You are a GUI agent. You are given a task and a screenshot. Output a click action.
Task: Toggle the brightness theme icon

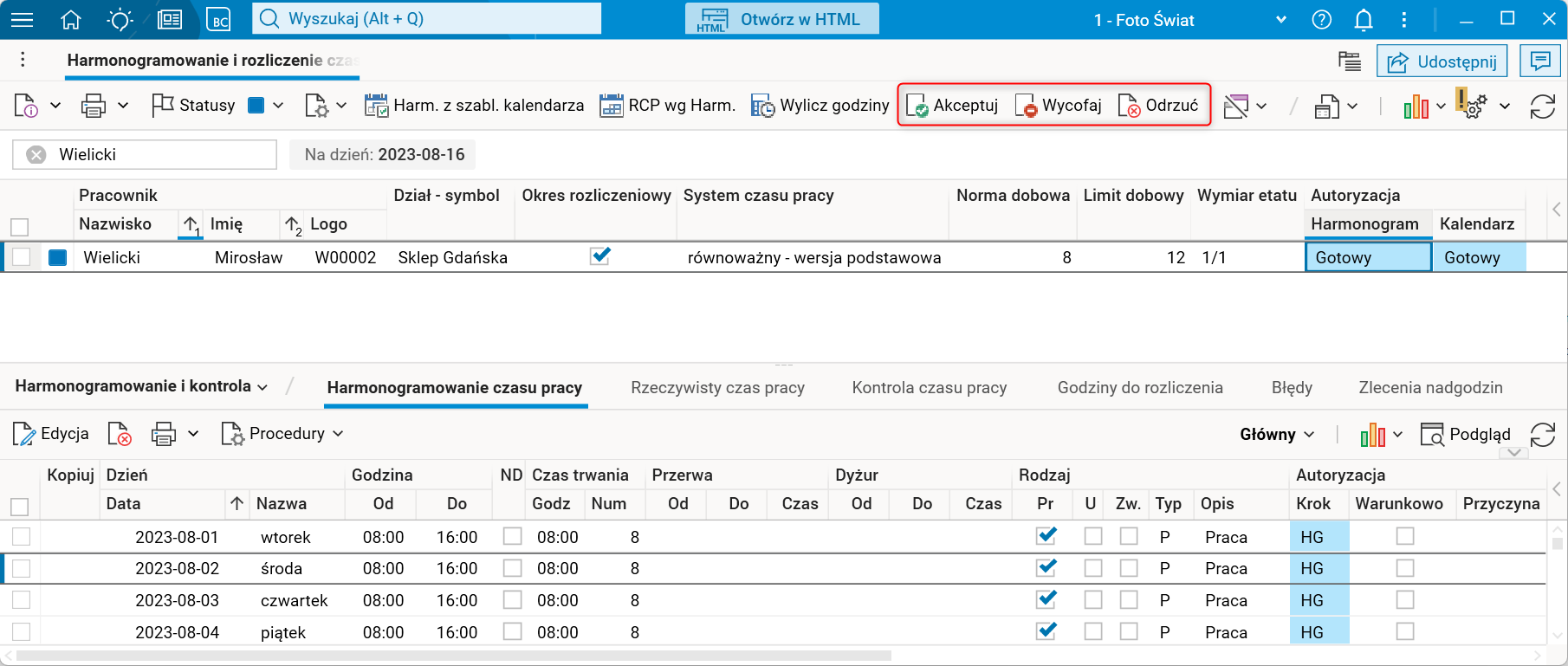point(120,19)
